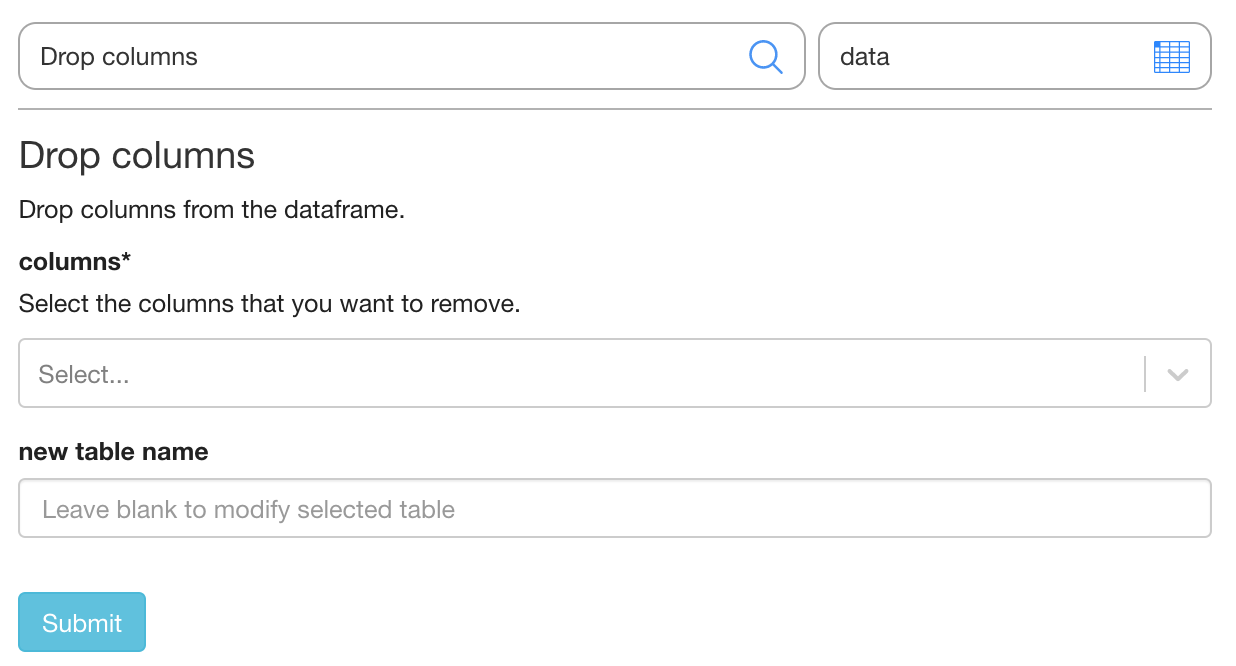This screenshot has height=666, width=1236.
Task: Click the 'columns*' field label
Action: (x=69, y=261)
